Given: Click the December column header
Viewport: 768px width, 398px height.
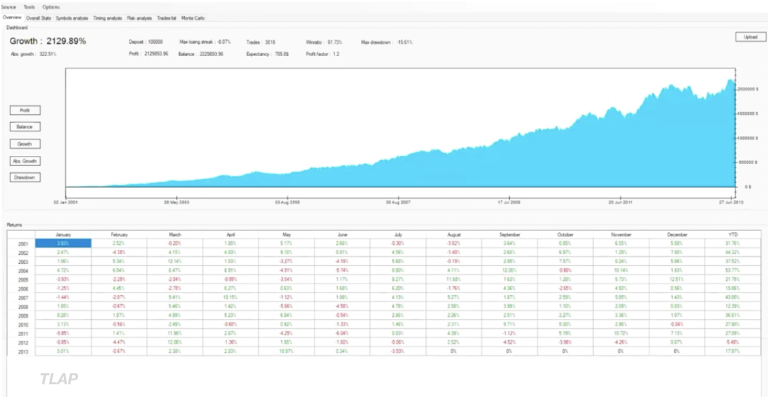Looking at the screenshot, I should pyautogui.click(x=677, y=235).
